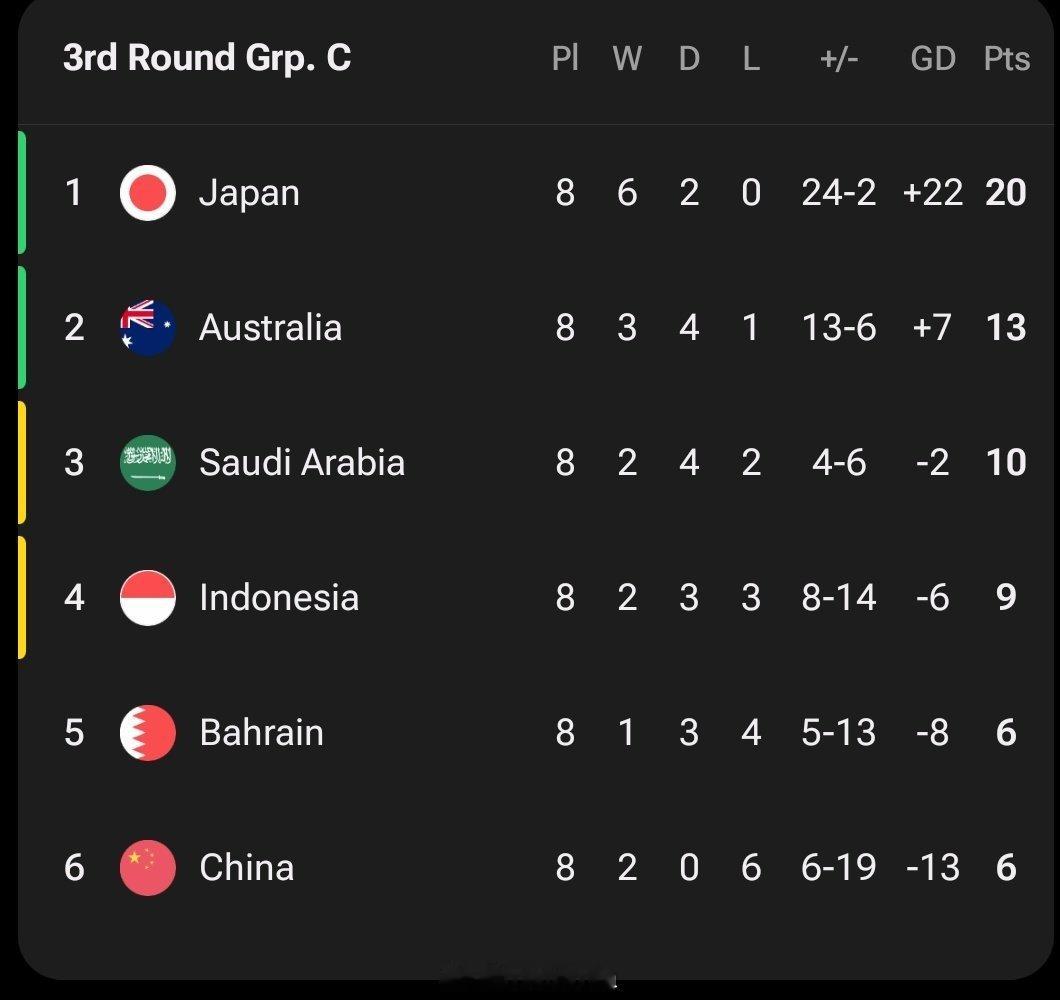The width and height of the screenshot is (1060, 1000).
Task: Click the Japan flag icon
Action: (147, 193)
